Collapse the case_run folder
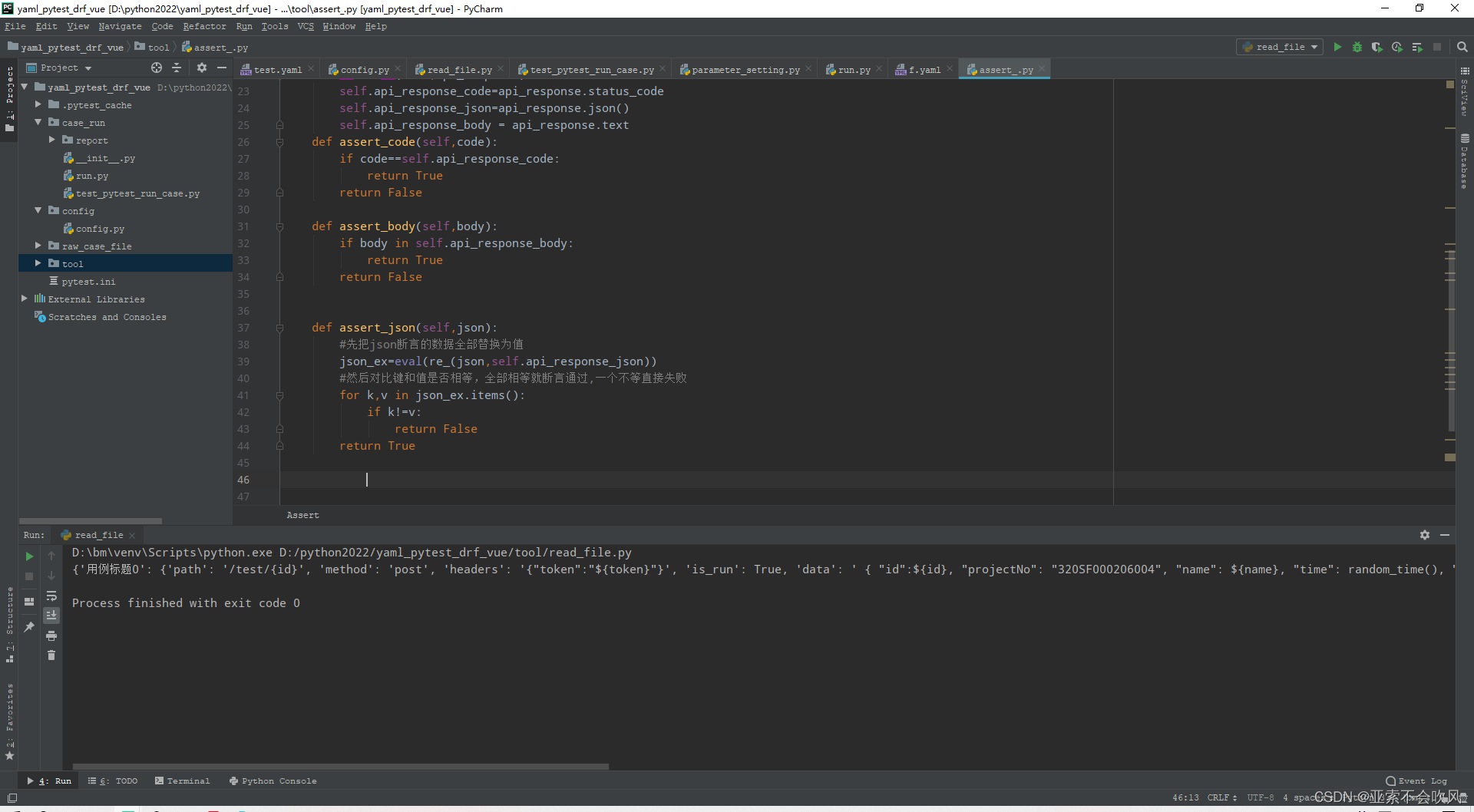The width and height of the screenshot is (1474, 812). (x=38, y=122)
